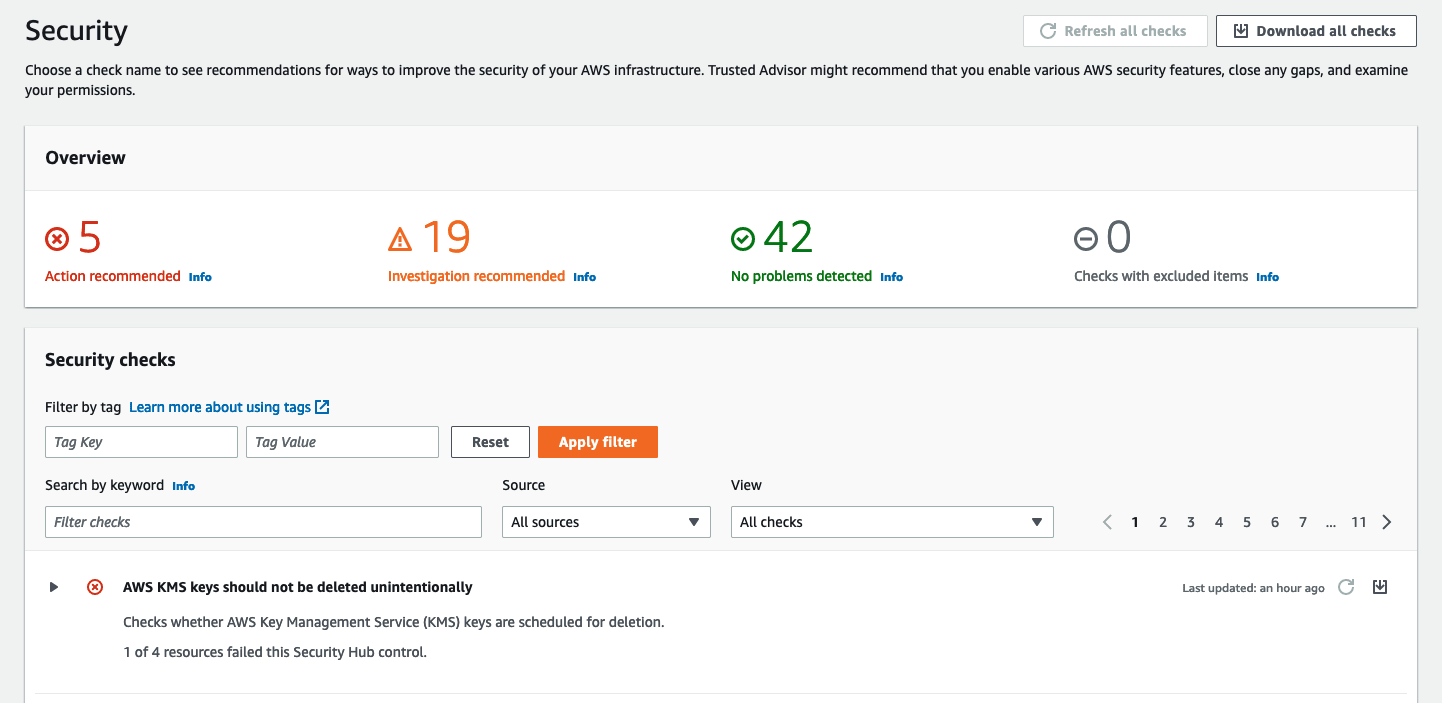Go to previous page with left chevron
The width and height of the screenshot is (1442, 703).
pos(1107,522)
